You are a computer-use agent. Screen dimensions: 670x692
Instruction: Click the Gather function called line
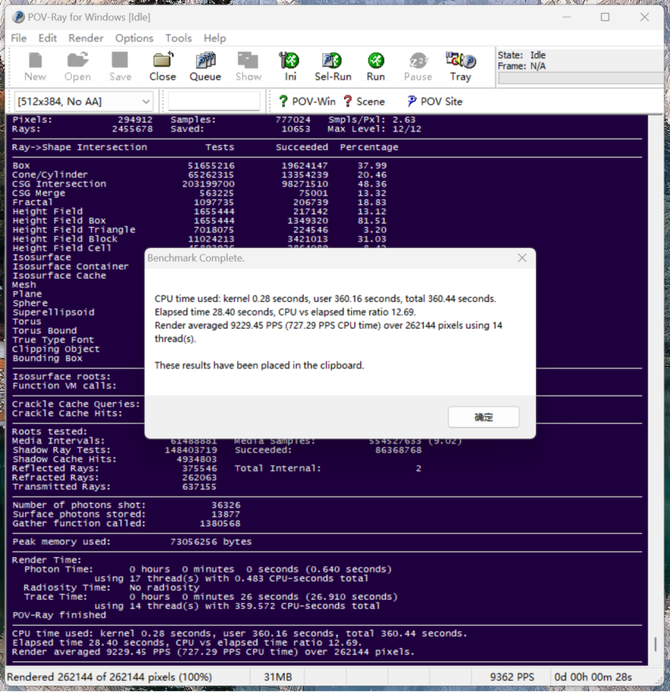pyautogui.click(x=126, y=523)
